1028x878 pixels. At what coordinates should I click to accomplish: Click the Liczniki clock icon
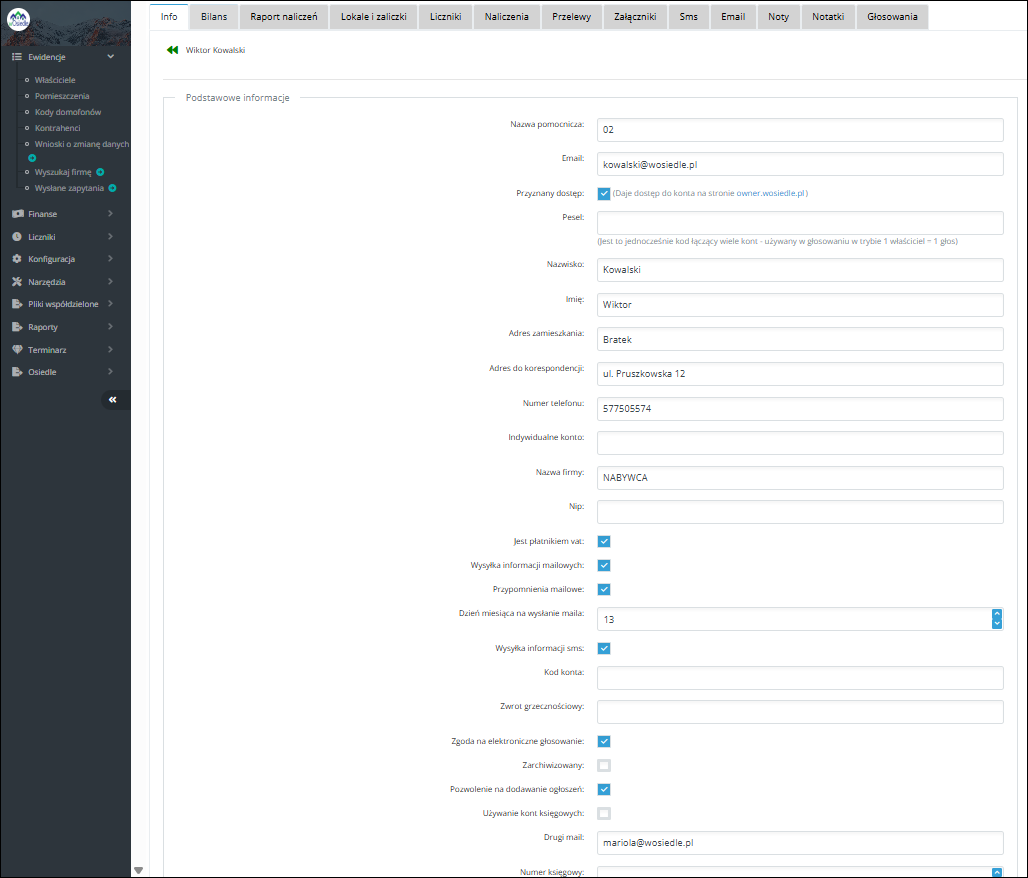17,237
